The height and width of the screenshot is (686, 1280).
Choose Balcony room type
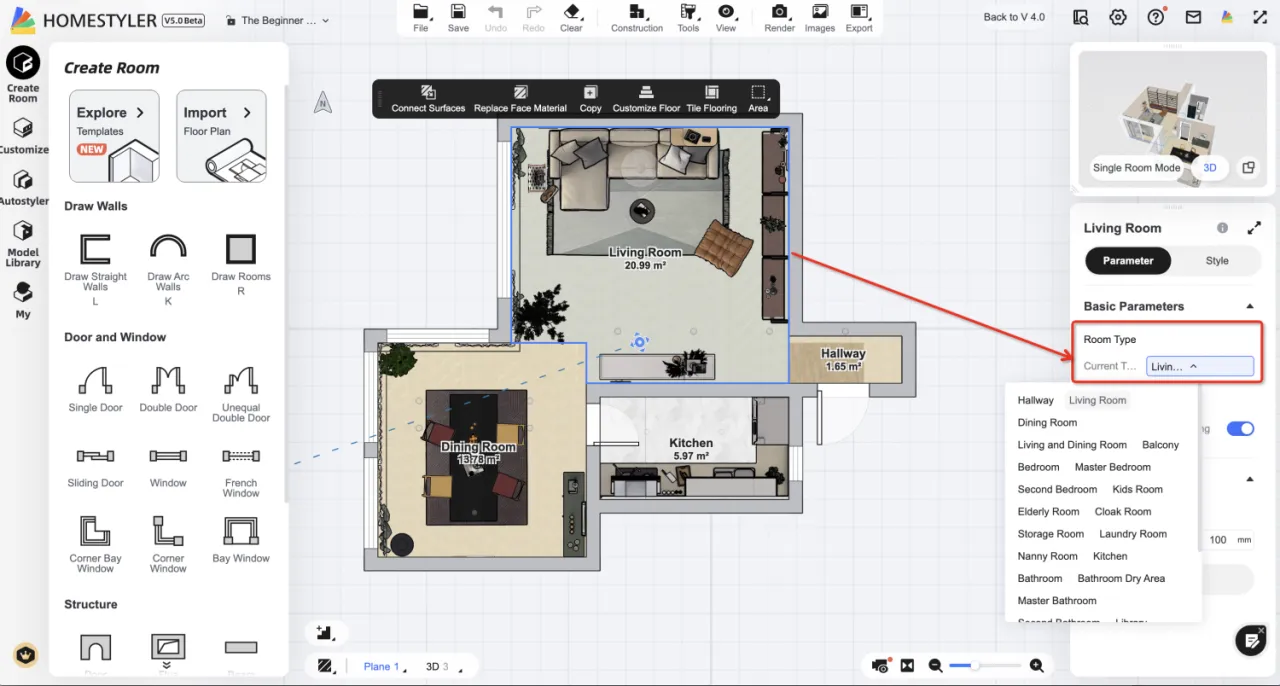pyautogui.click(x=1161, y=445)
